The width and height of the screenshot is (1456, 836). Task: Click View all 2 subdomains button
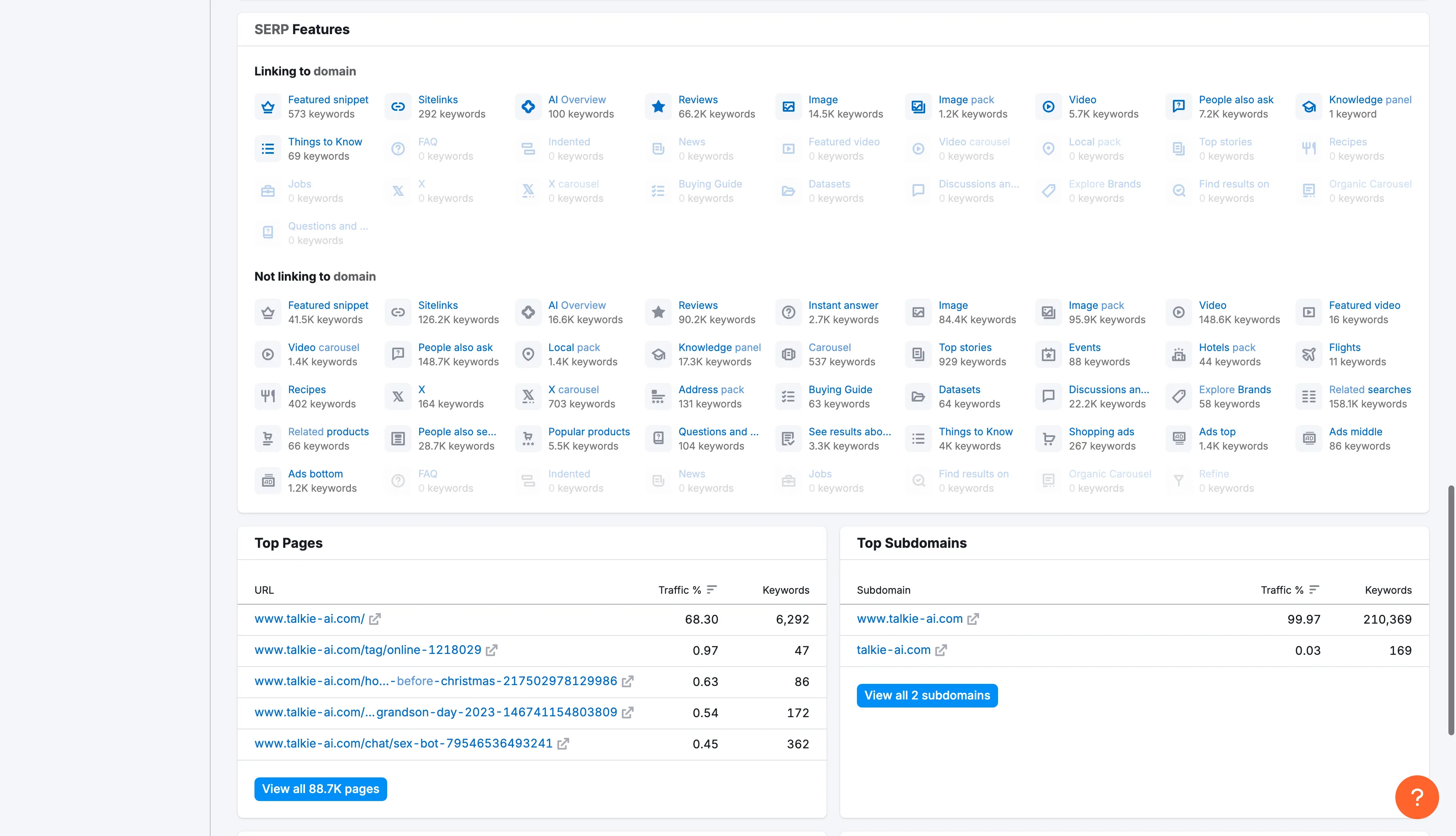[927, 695]
